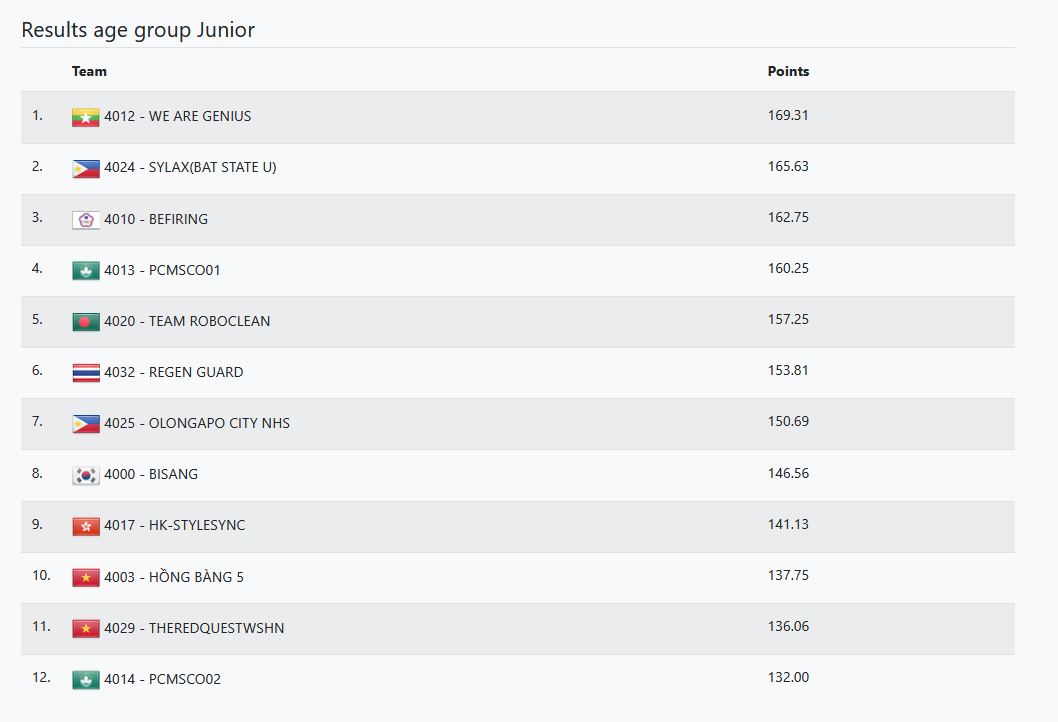
Task: Click the Vietnam flag next to HỒNG BÀNG 5
Action: [x=86, y=577]
